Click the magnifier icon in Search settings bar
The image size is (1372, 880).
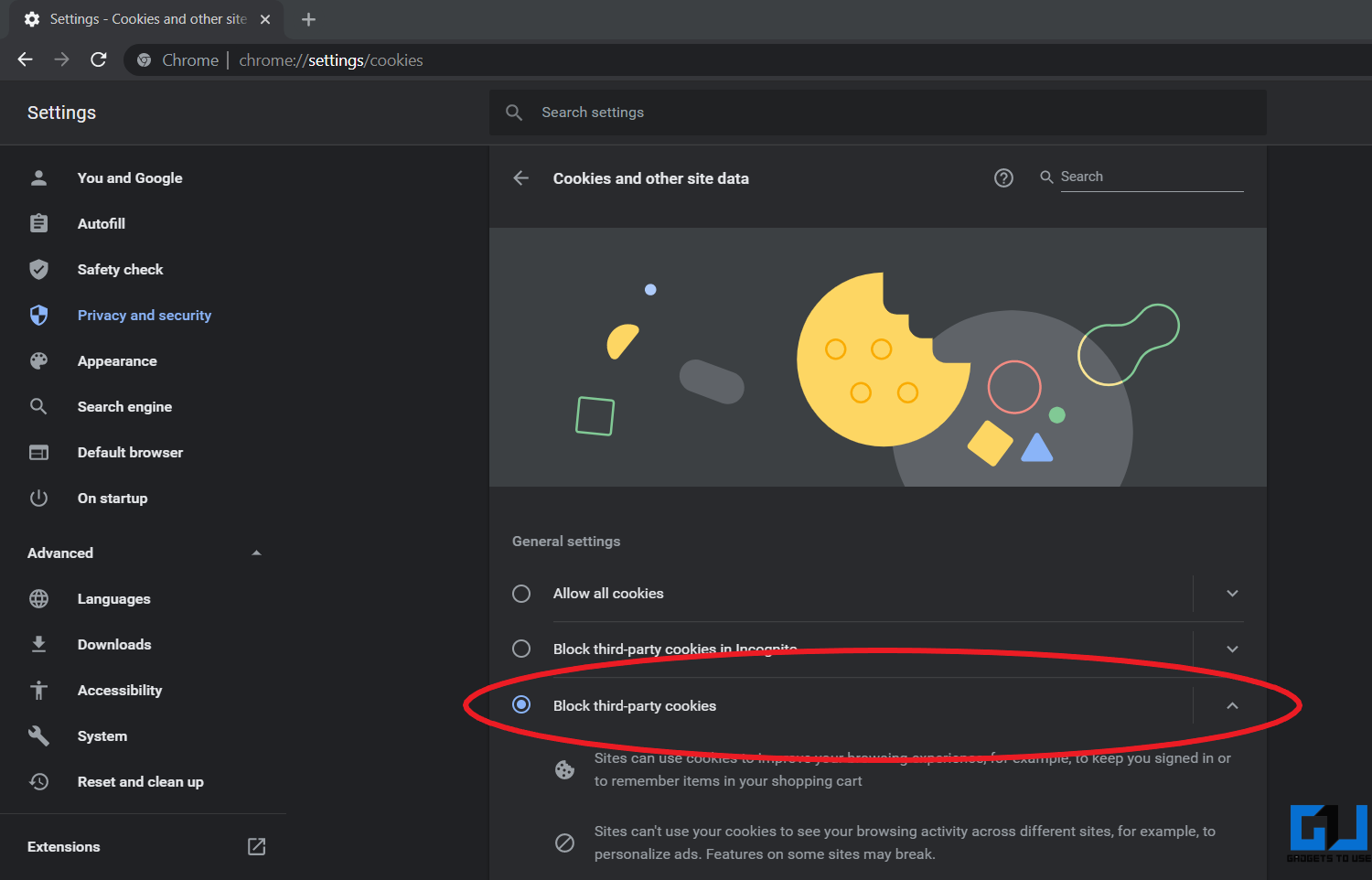[x=514, y=113]
